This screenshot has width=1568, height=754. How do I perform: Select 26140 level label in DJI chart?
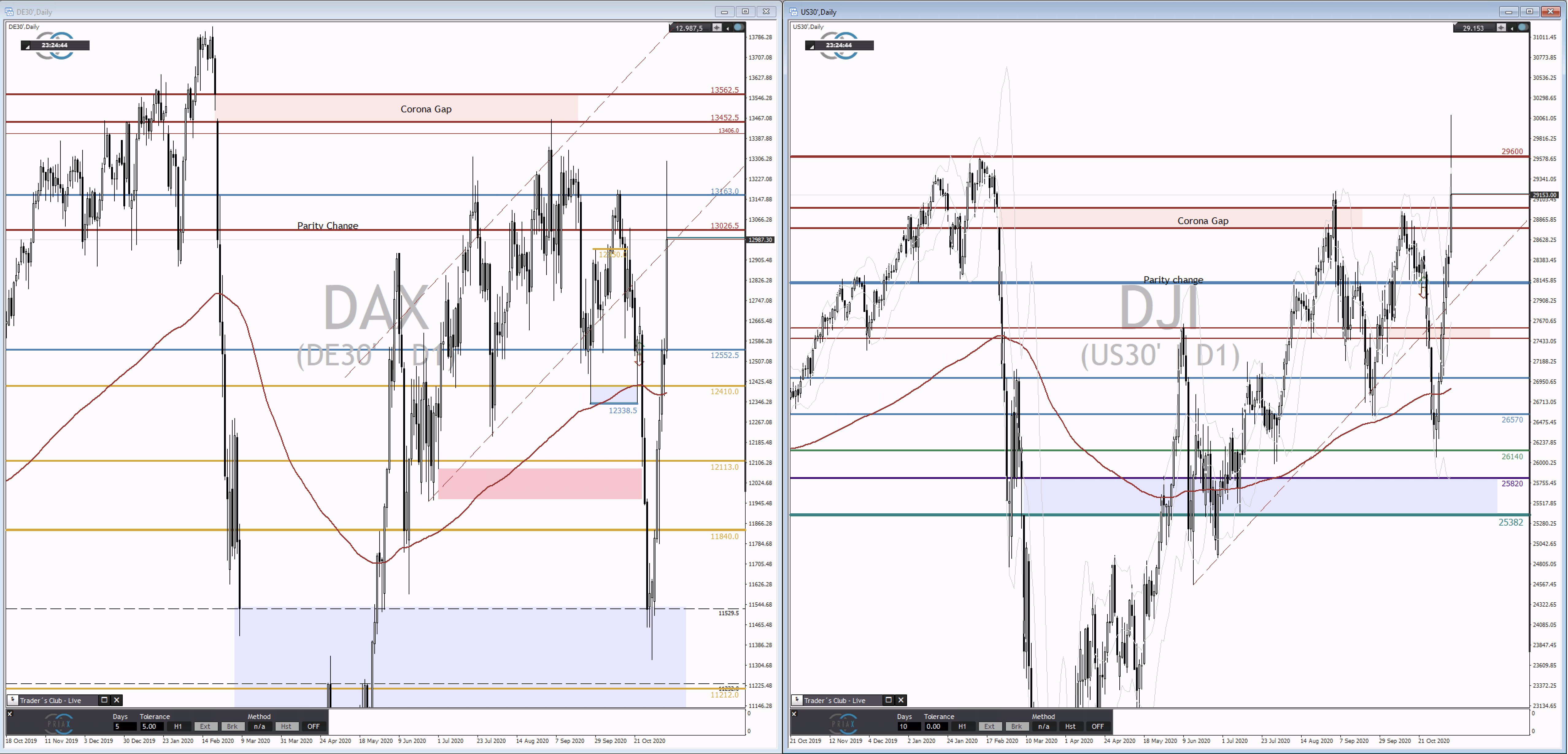1512,456
